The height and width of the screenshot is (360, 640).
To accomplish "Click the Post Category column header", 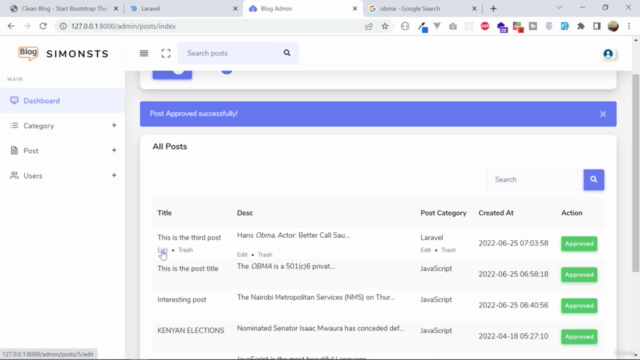I will click(x=443, y=213).
